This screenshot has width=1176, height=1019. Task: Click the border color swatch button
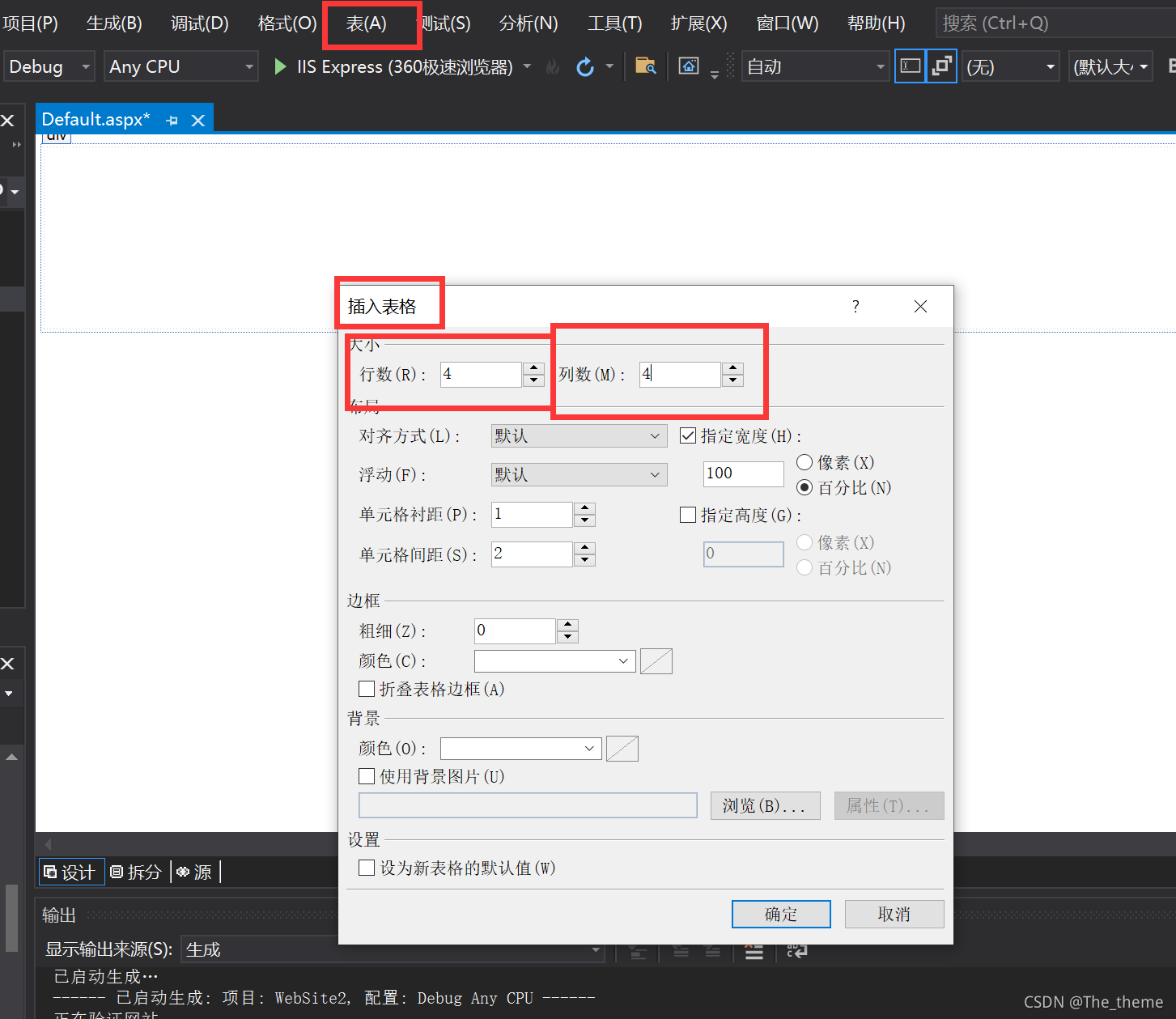pyautogui.click(x=656, y=661)
